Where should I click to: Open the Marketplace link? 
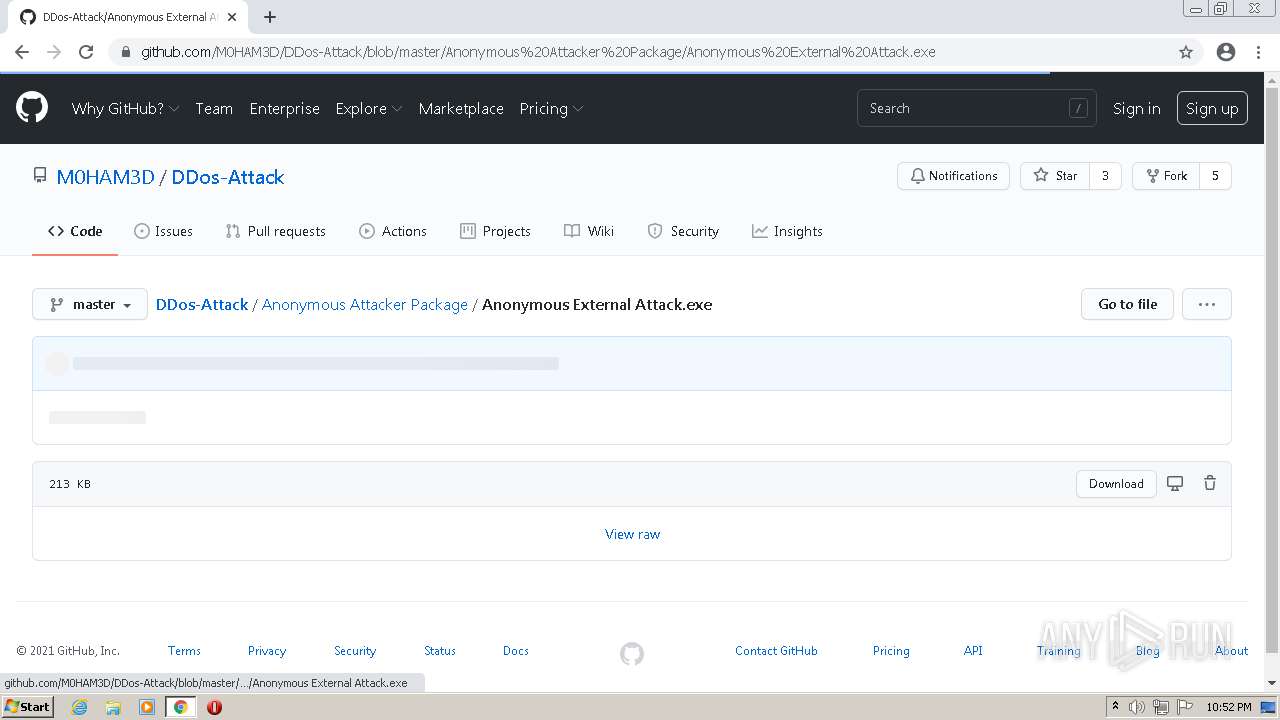(461, 108)
